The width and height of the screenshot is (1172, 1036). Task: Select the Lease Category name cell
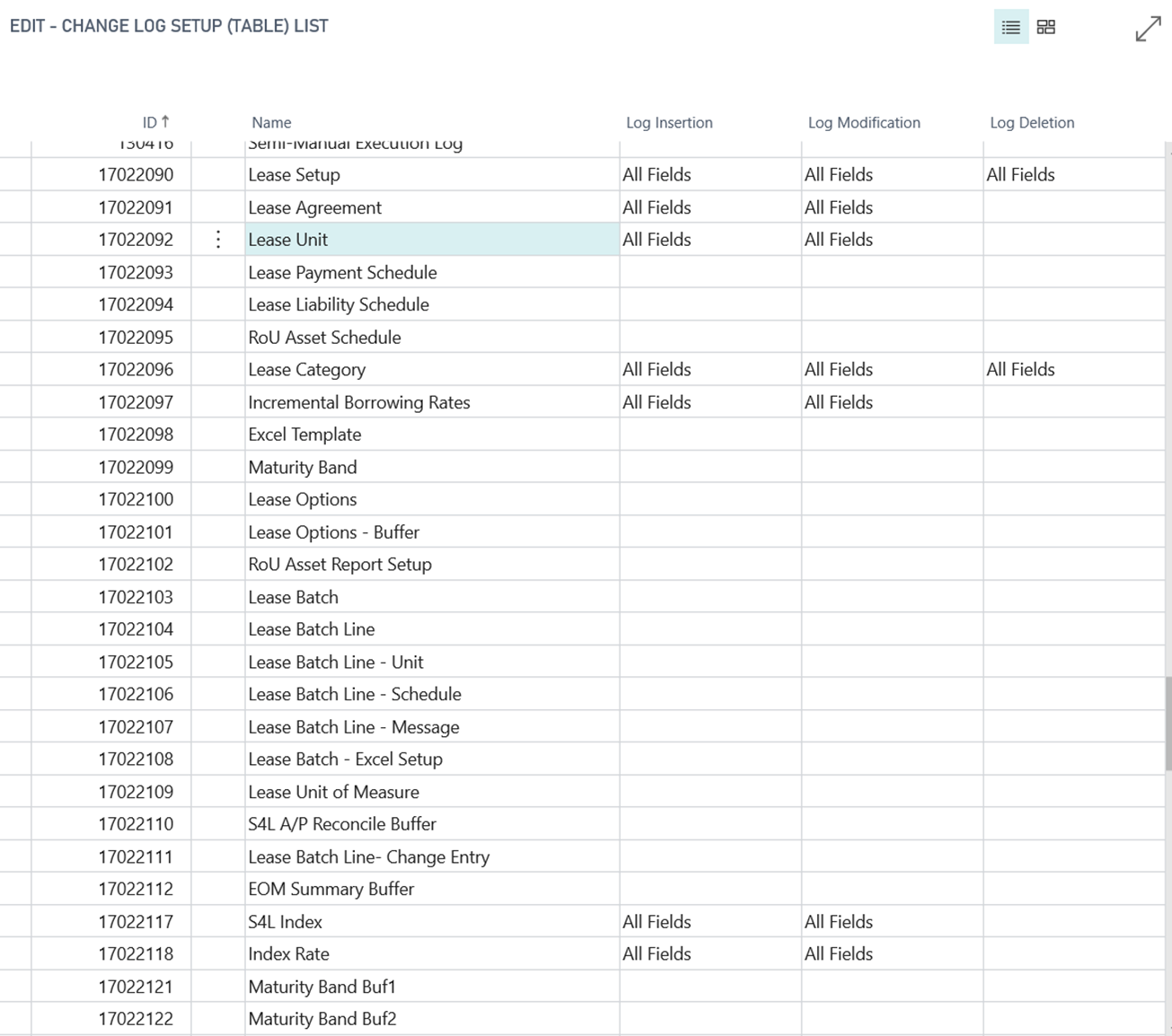click(x=432, y=369)
